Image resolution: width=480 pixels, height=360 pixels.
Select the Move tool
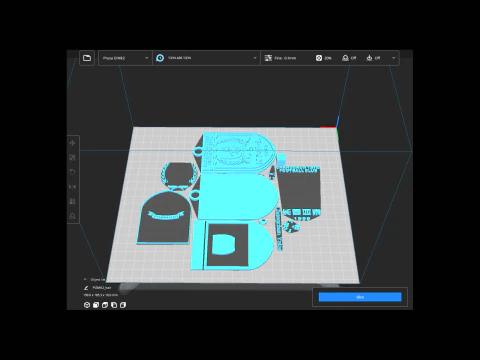coord(72,143)
